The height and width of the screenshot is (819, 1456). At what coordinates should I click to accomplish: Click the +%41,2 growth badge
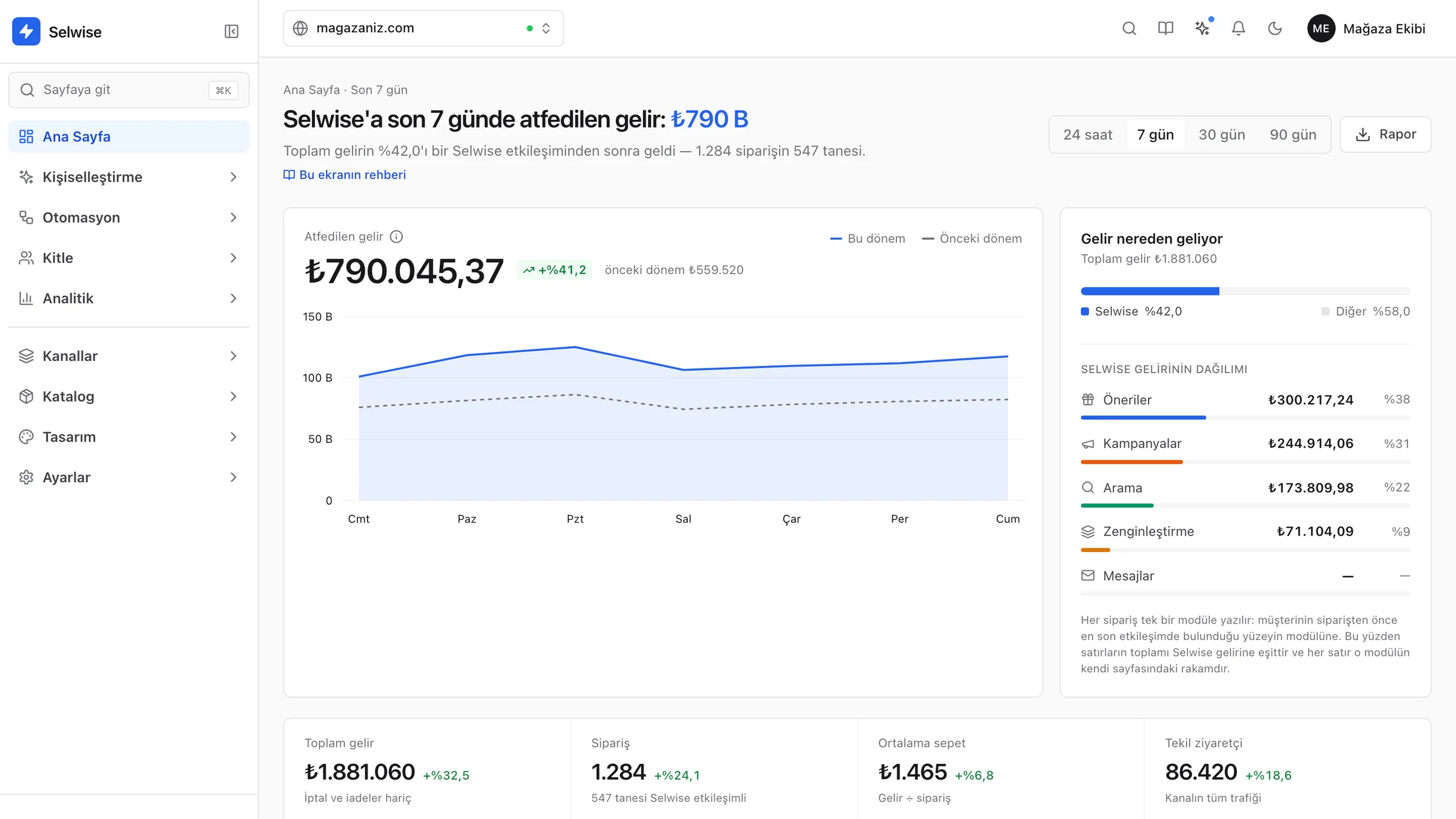coord(554,270)
